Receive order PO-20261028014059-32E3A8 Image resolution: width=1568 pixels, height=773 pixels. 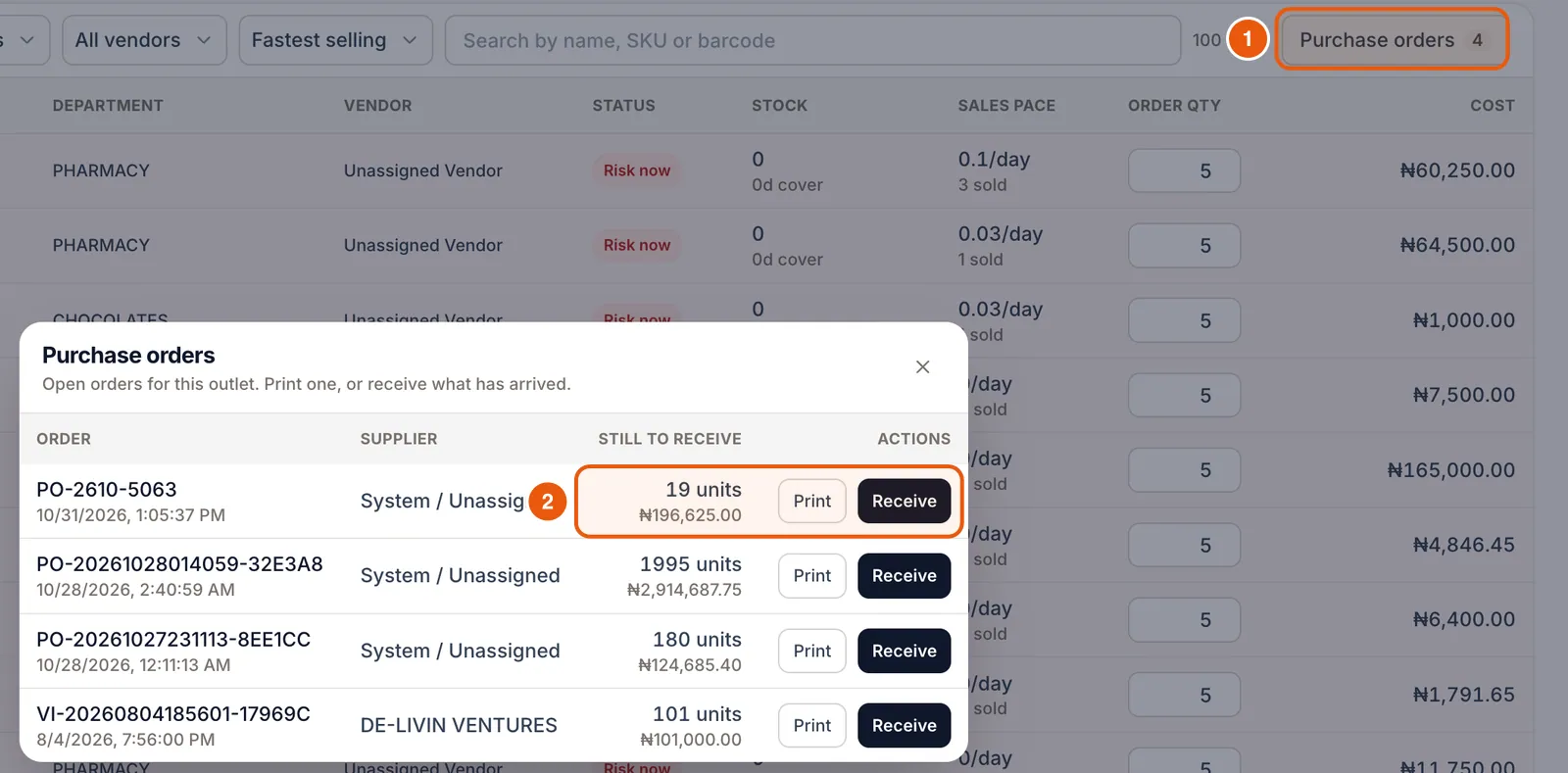tap(904, 576)
